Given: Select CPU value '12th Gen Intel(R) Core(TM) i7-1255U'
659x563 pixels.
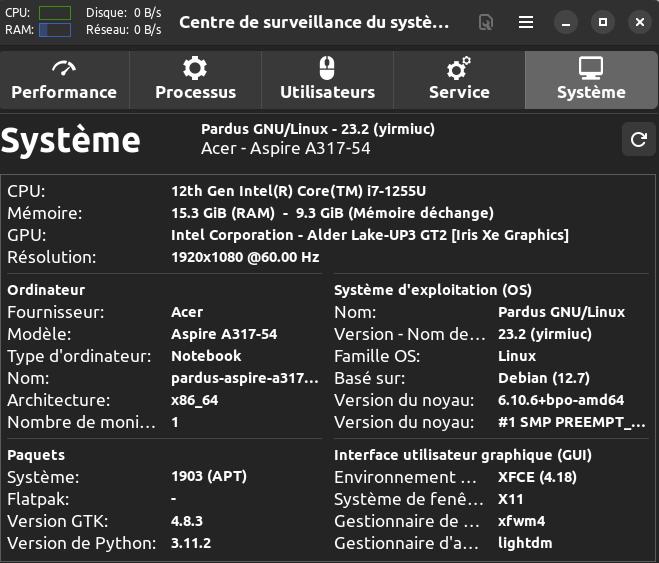Looking at the screenshot, I should 298,191.
